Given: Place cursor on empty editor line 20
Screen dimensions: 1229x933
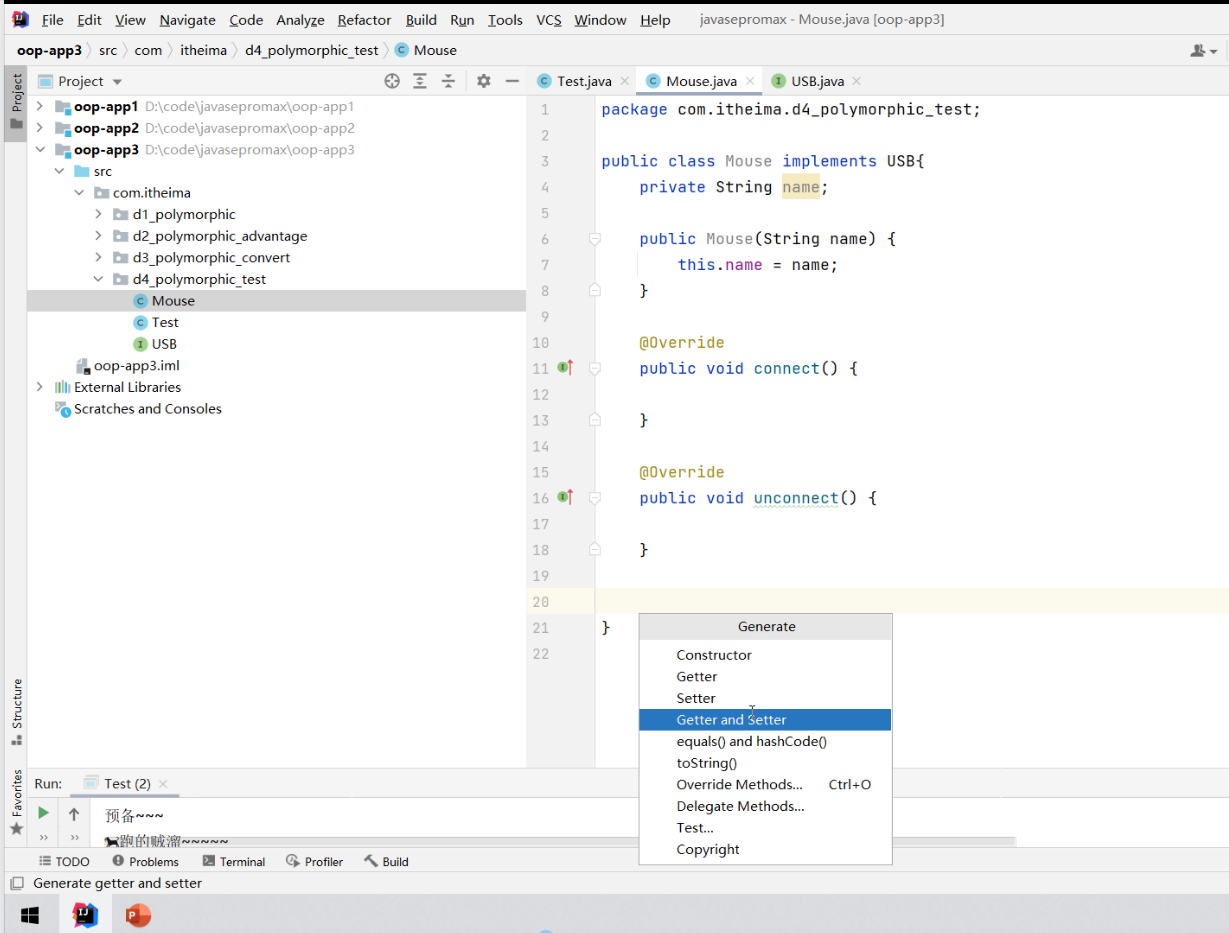Looking at the screenshot, I should point(911,601).
